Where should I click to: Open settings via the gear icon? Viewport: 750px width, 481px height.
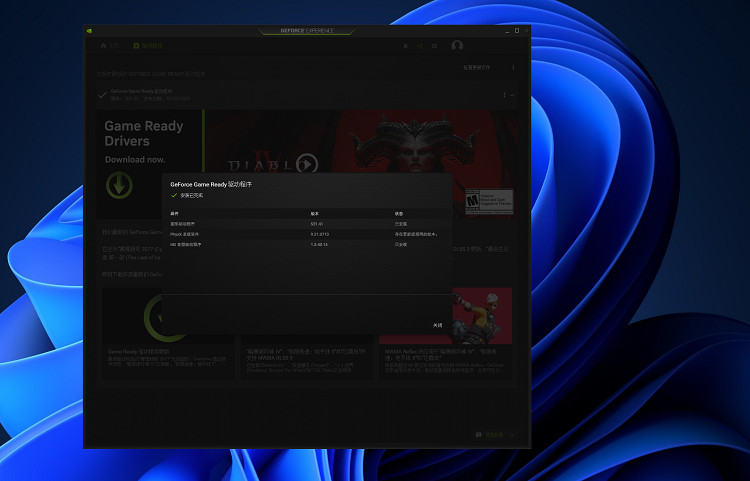click(436, 46)
